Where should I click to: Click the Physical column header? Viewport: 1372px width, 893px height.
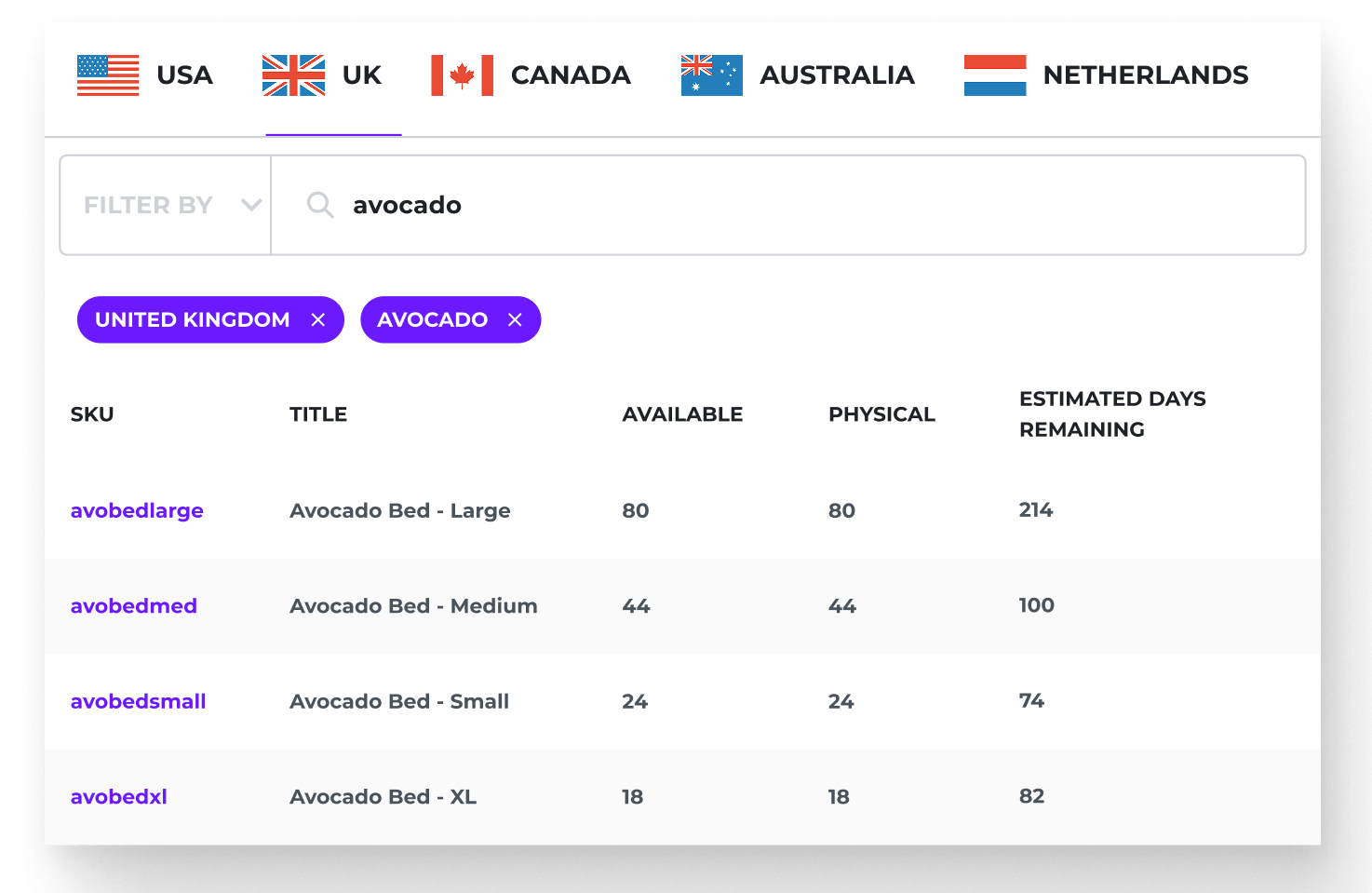[881, 414]
